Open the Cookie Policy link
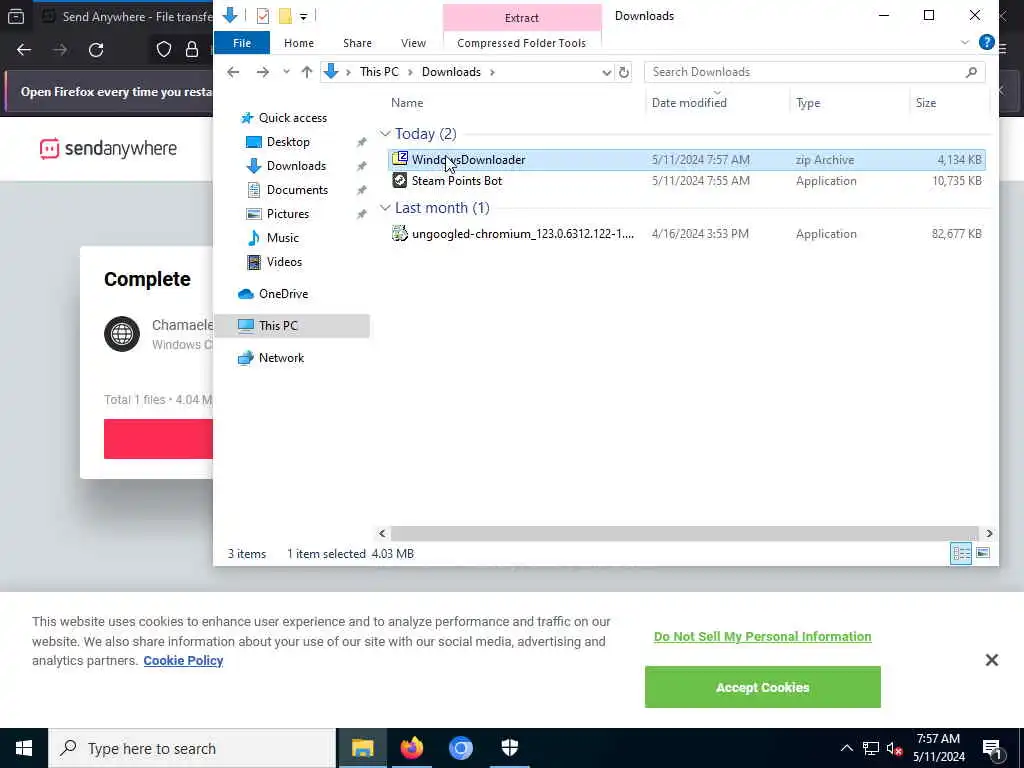This screenshot has height=768, width=1024. pyautogui.click(x=183, y=661)
